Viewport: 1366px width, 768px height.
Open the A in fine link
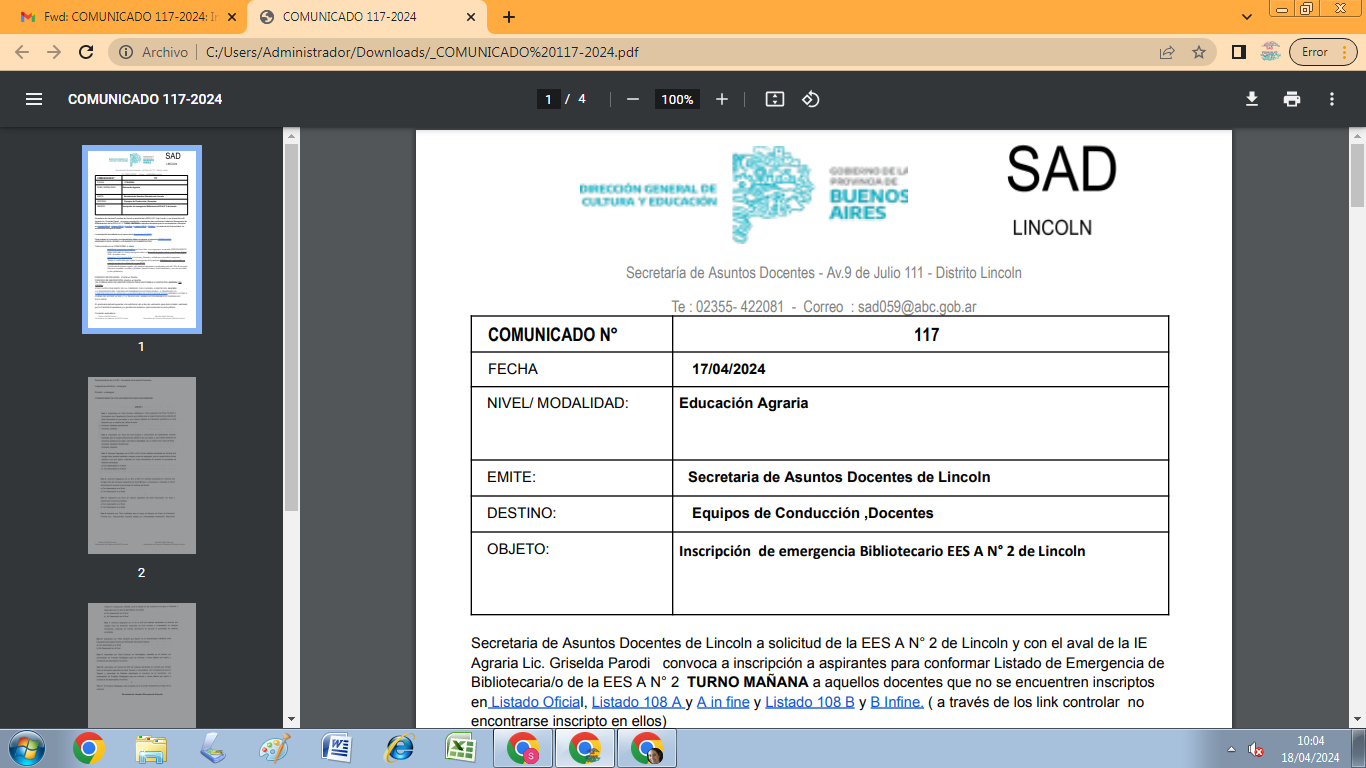pos(723,702)
